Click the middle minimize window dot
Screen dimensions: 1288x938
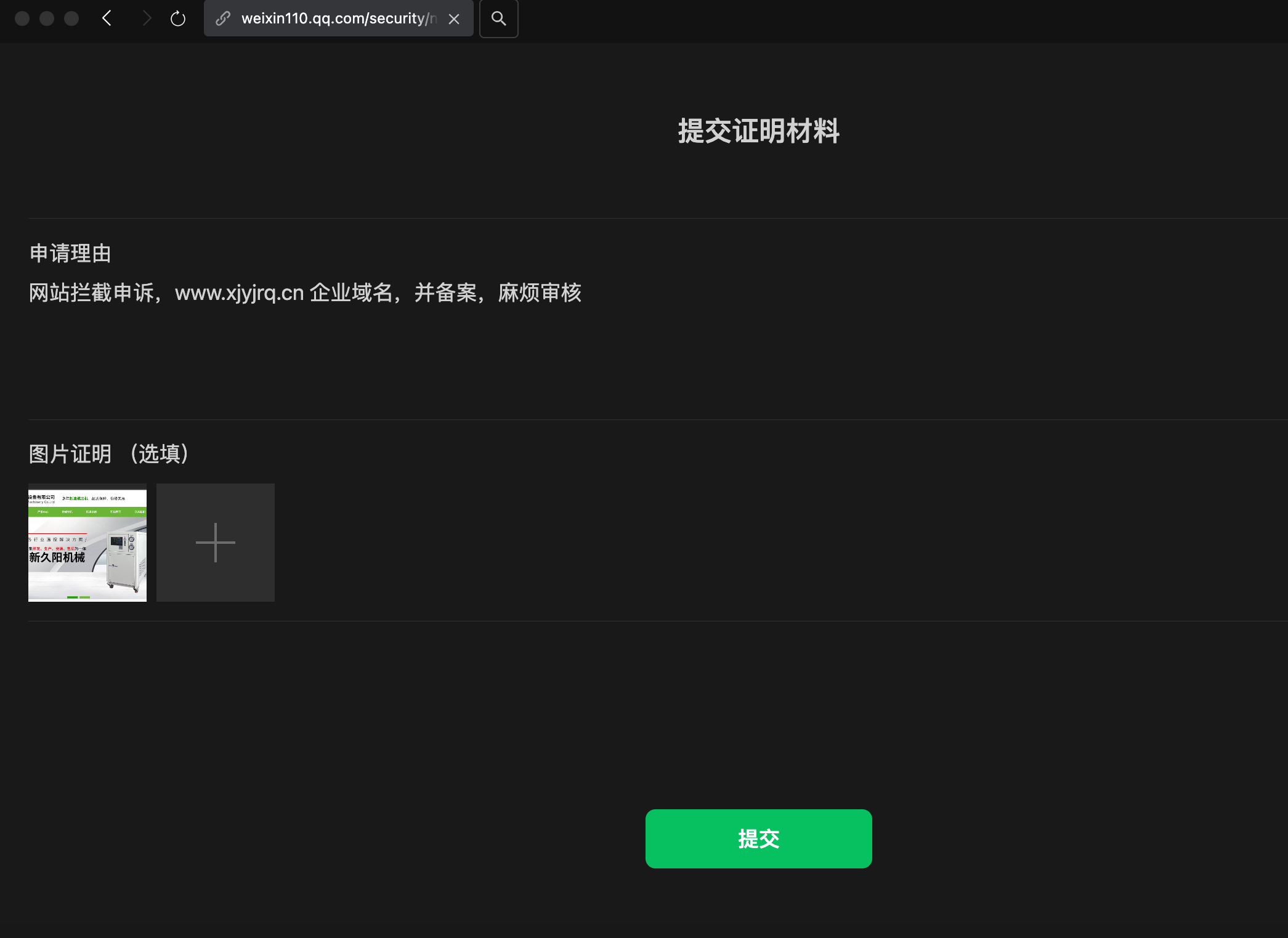pos(47,18)
